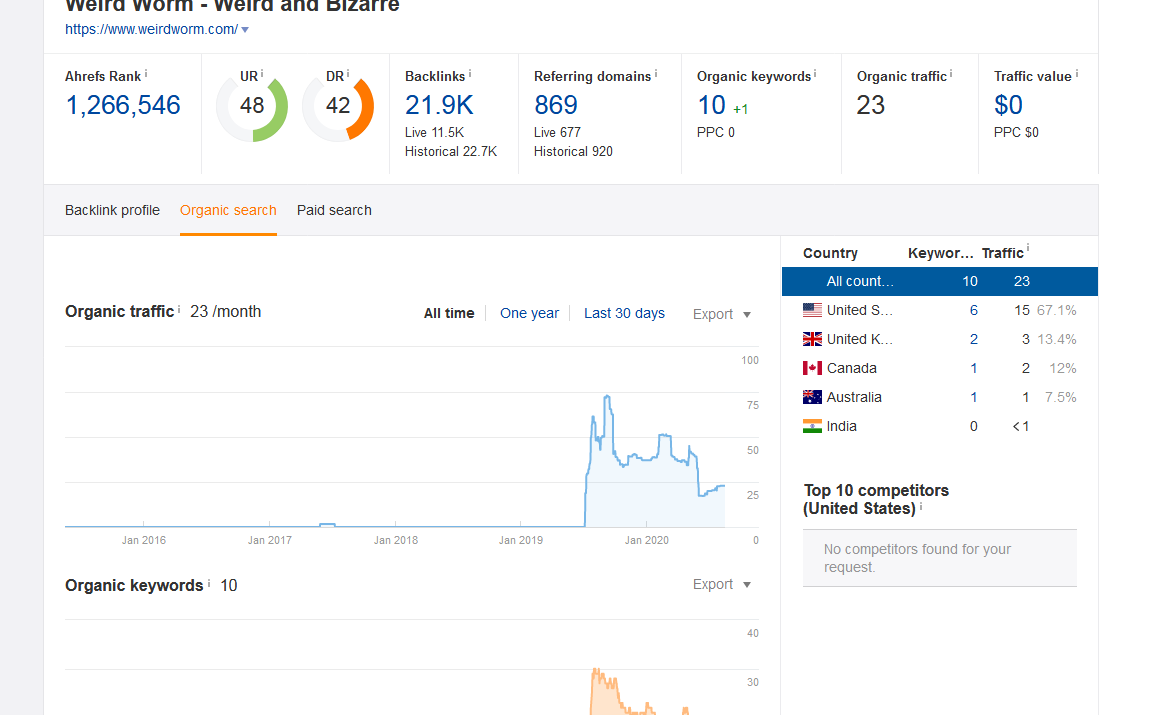Image resolution: width=1173 pixels, height=715 pixels.
Task: Click the Historical 920 referring domains text
Action: [x=573, y=151]
